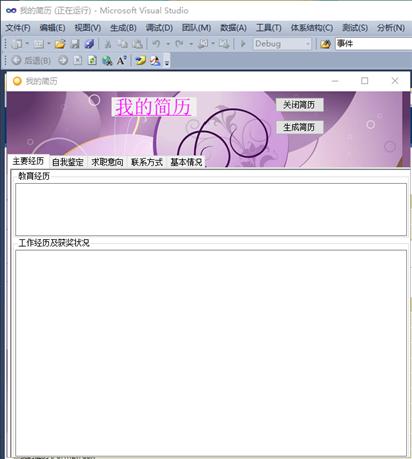412x459 pixels.
Task: Switch to the 联系方式 tab
Action: pyautogui.click(x=147, y=162)
